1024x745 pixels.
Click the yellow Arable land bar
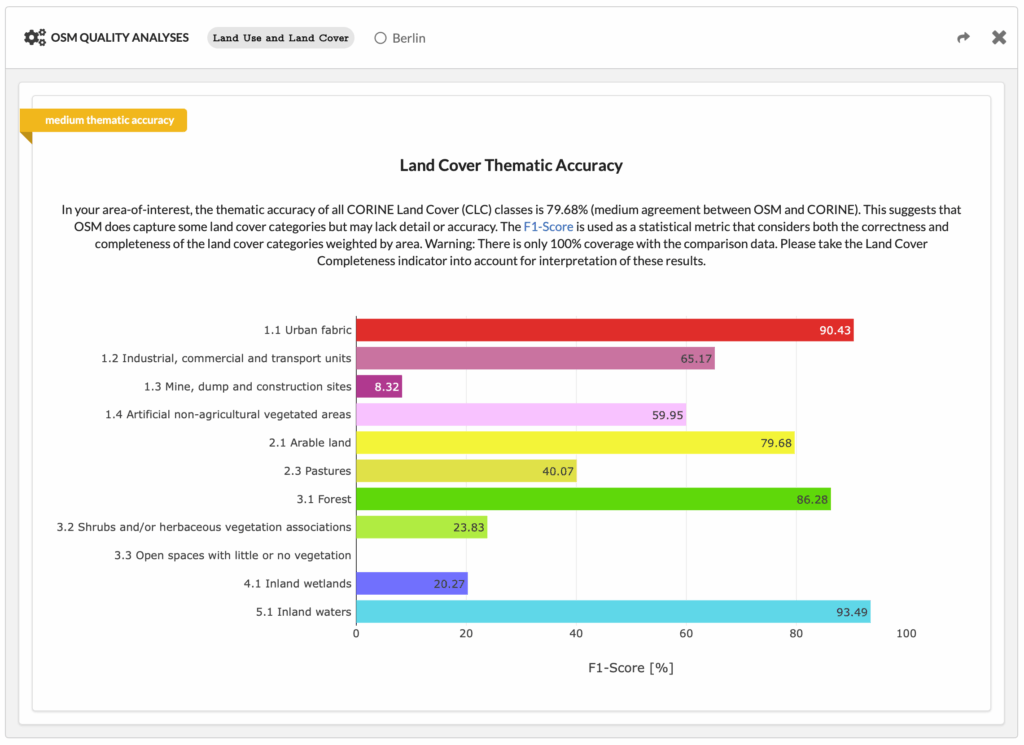coord(575,442)
